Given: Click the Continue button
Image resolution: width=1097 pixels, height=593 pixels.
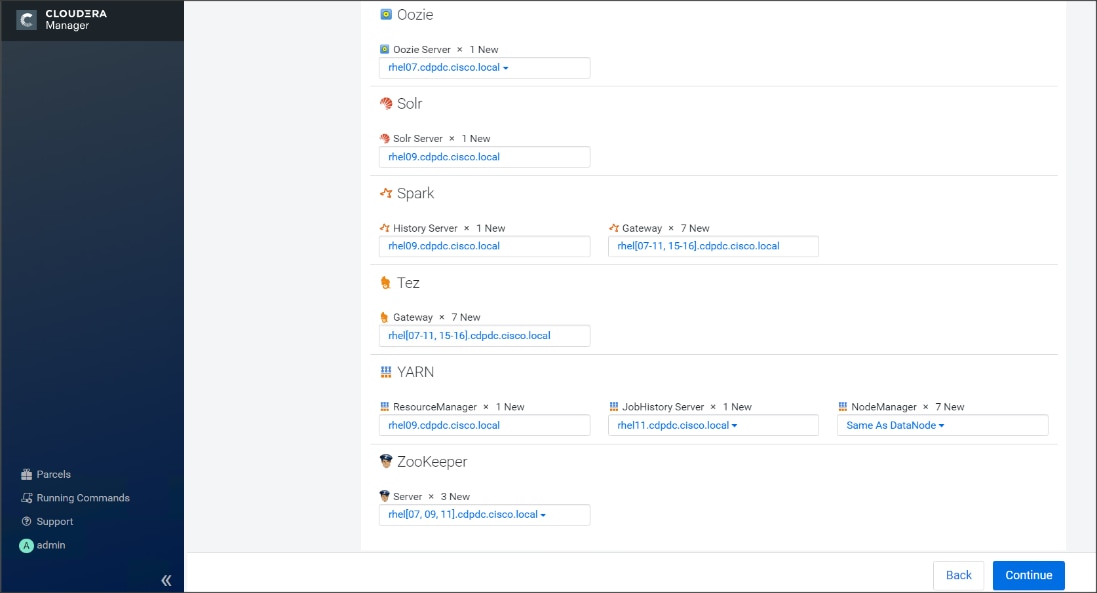Looking at the screenshot, I should [1028, 576].
